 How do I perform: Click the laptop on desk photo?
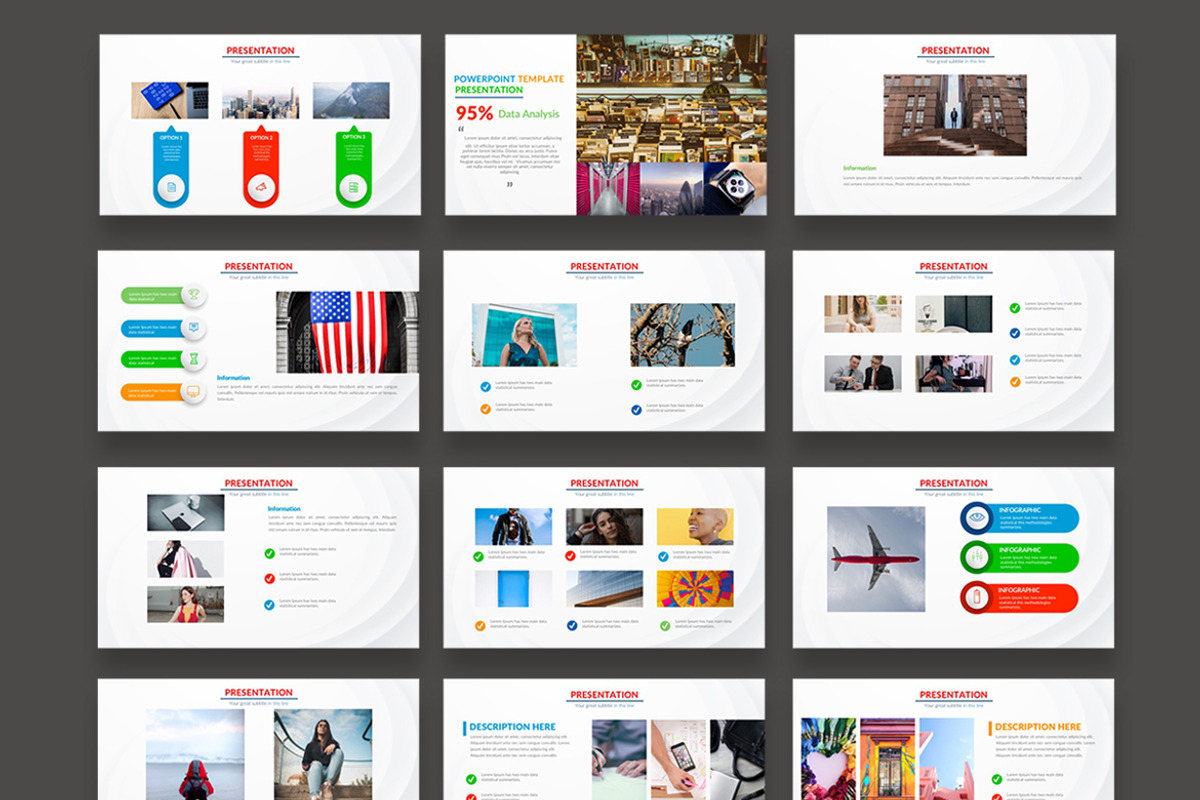[186, 512]
